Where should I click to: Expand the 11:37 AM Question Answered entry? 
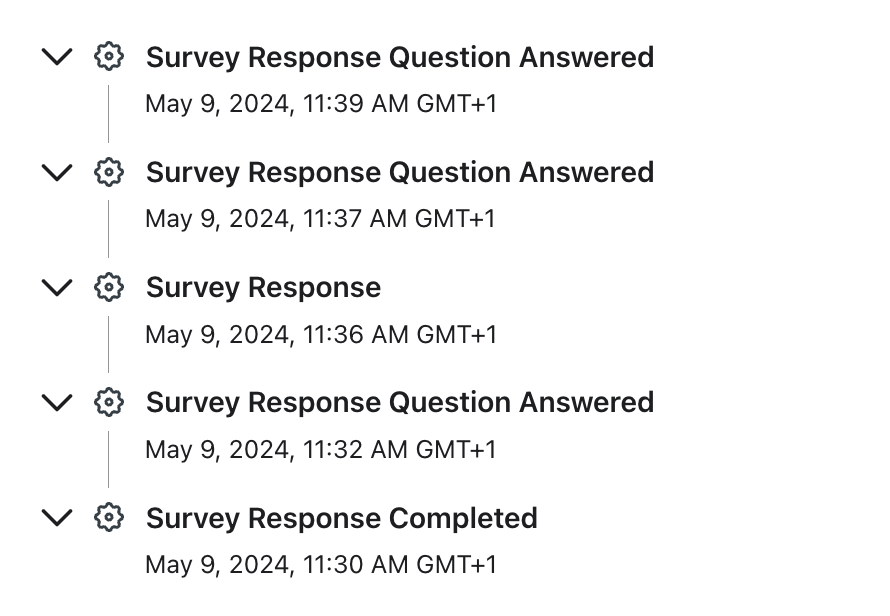57,172
